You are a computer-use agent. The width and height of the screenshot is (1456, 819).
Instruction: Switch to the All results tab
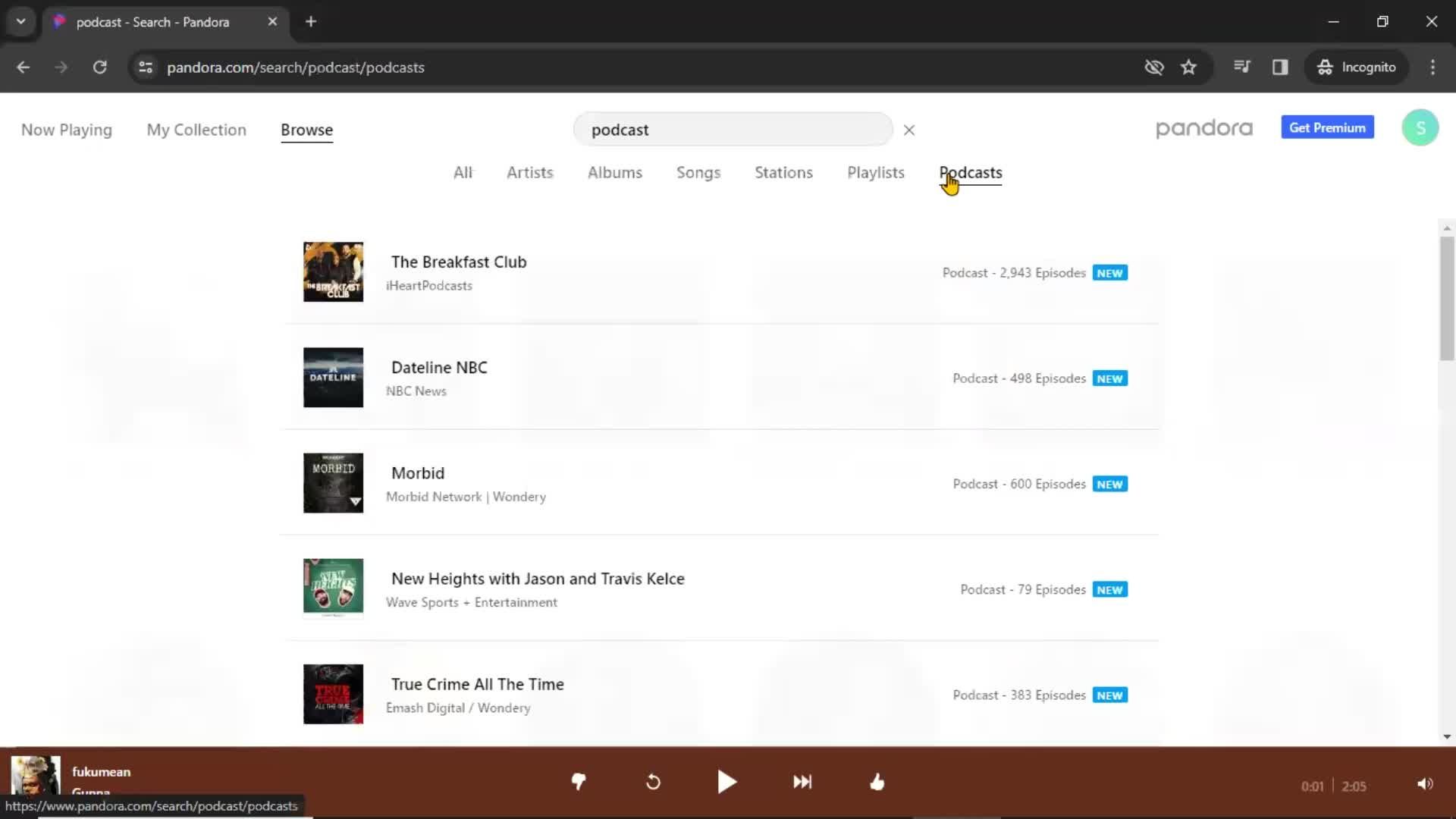pos(463,173)
